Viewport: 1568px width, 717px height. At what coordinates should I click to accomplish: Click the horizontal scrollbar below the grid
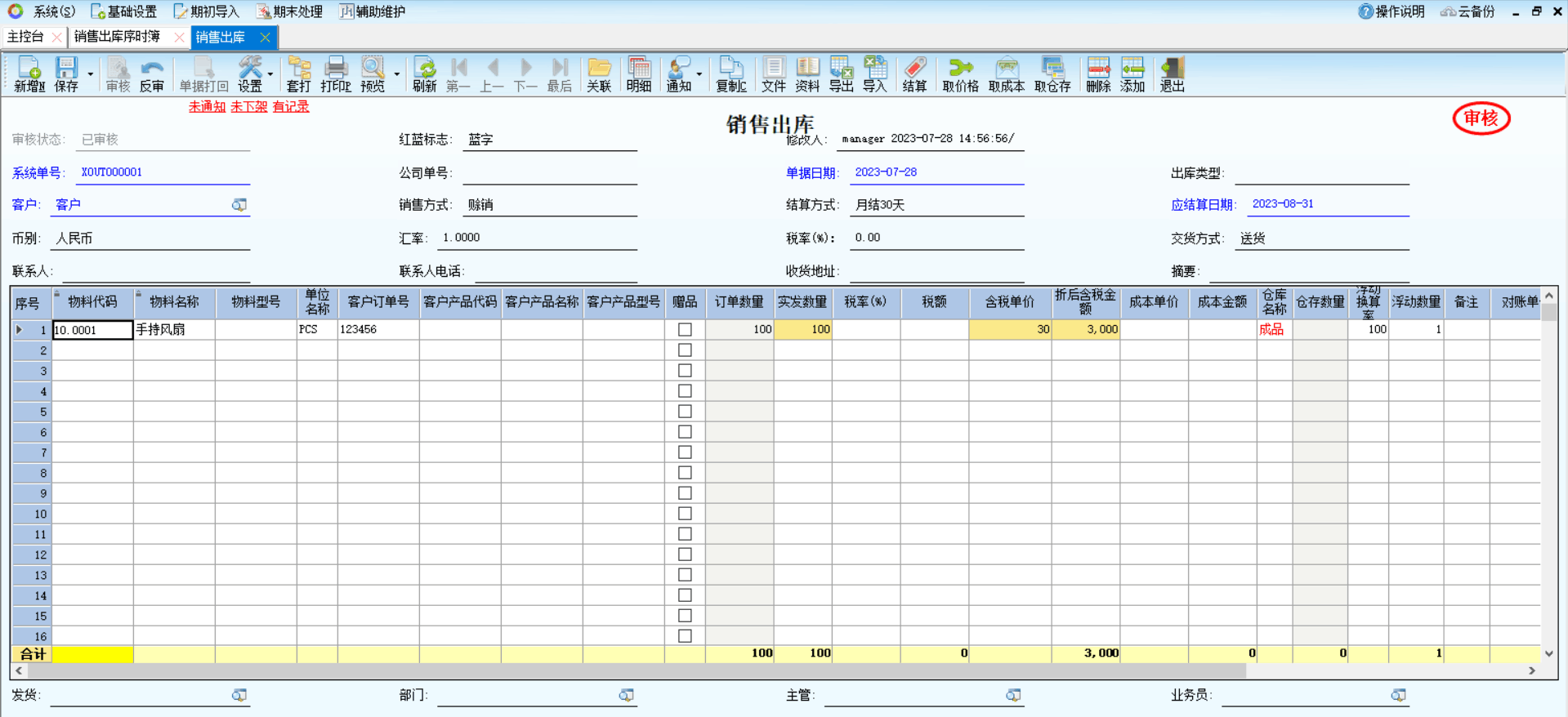coord(629,670)
